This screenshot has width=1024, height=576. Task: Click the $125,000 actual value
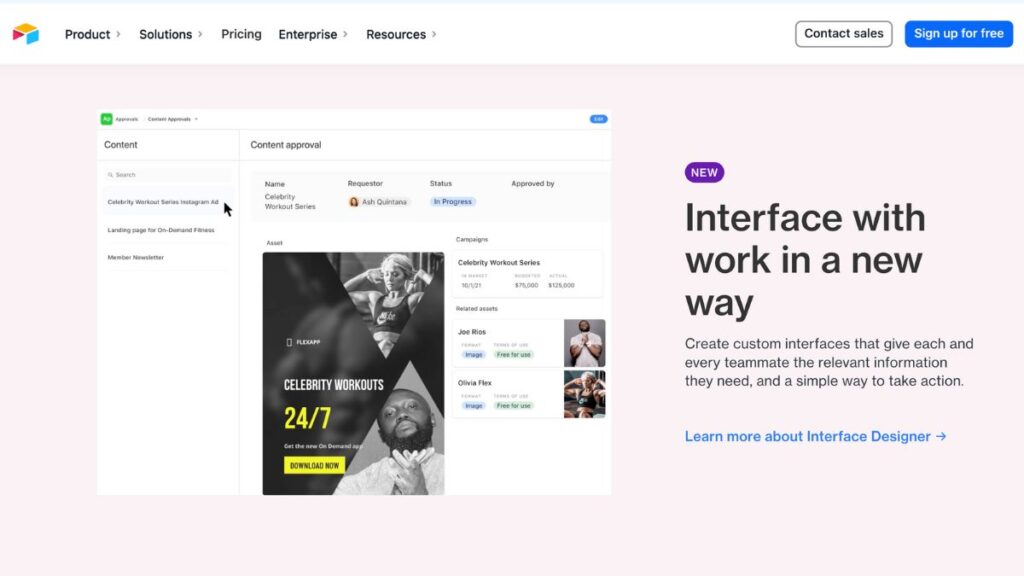click(x=562, y=285)
